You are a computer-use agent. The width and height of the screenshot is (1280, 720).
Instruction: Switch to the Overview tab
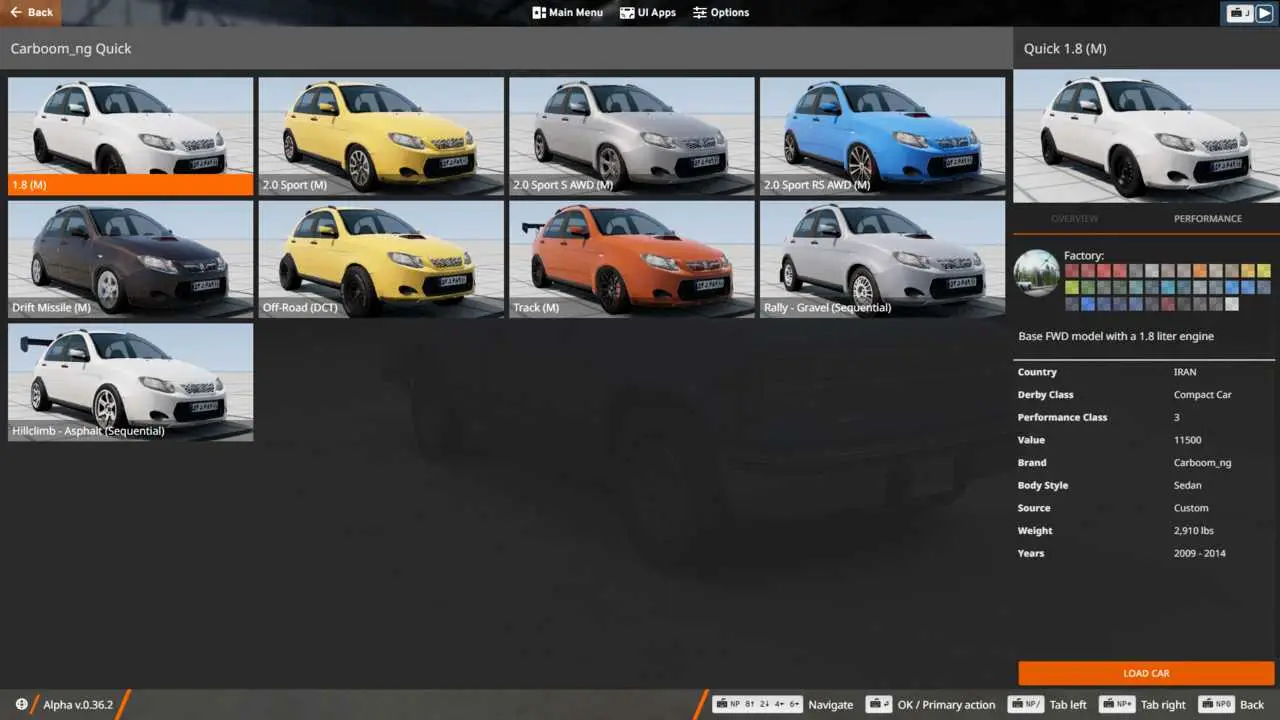click(1074, 218)
